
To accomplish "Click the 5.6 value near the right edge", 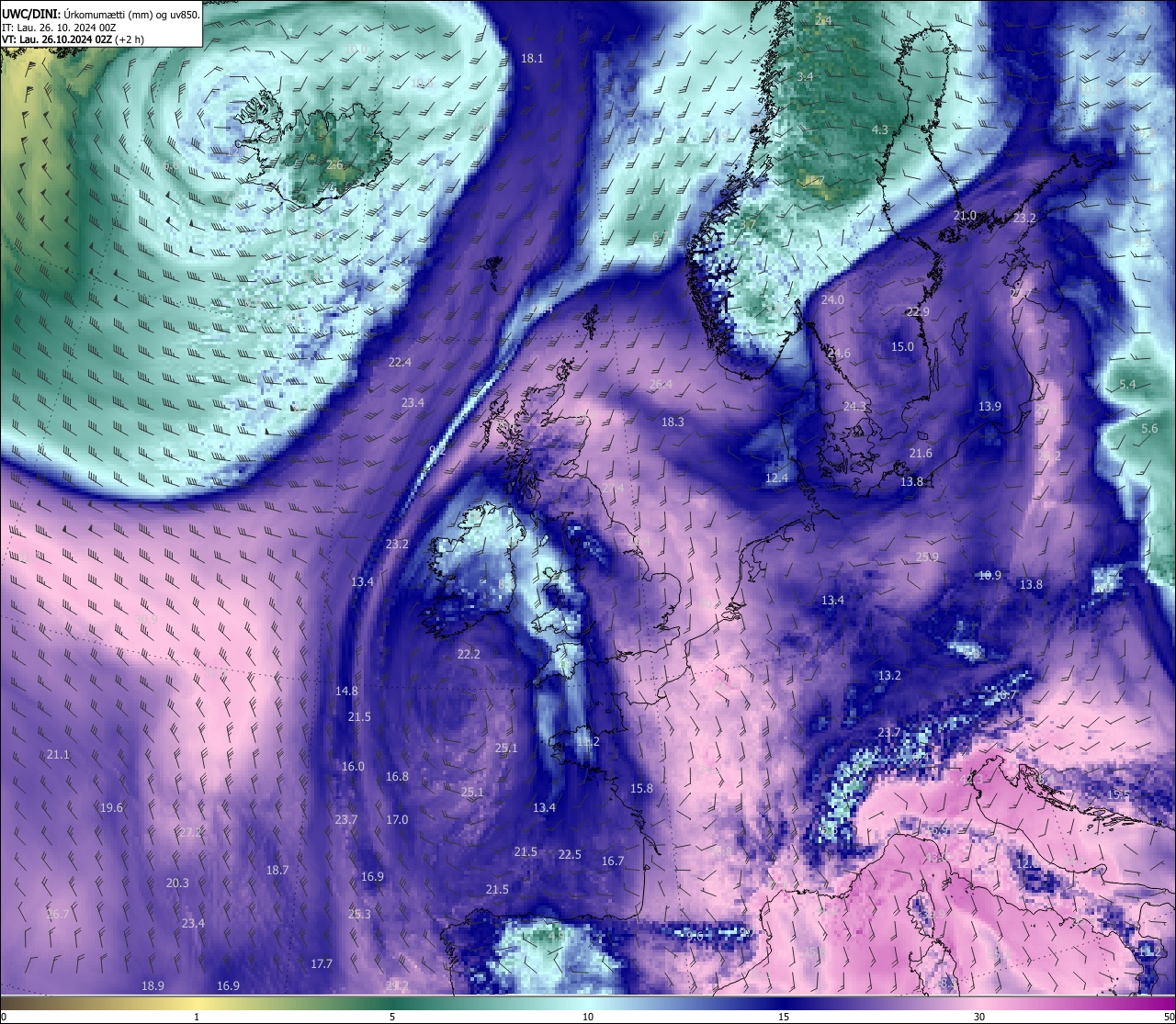I will click(x=1149, y=428).
